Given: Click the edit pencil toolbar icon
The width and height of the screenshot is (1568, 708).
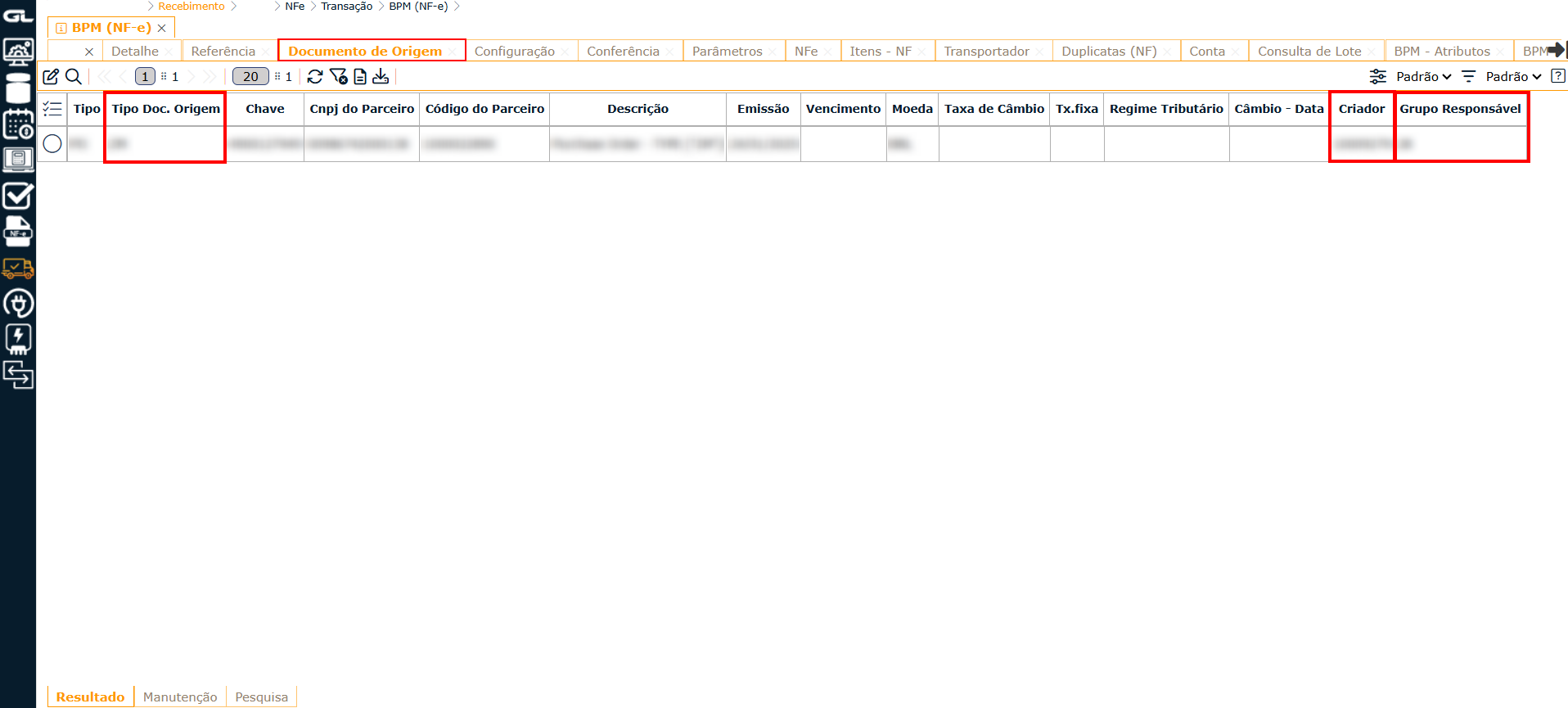Looking at the screenshot, I should (x=51, y=76).
